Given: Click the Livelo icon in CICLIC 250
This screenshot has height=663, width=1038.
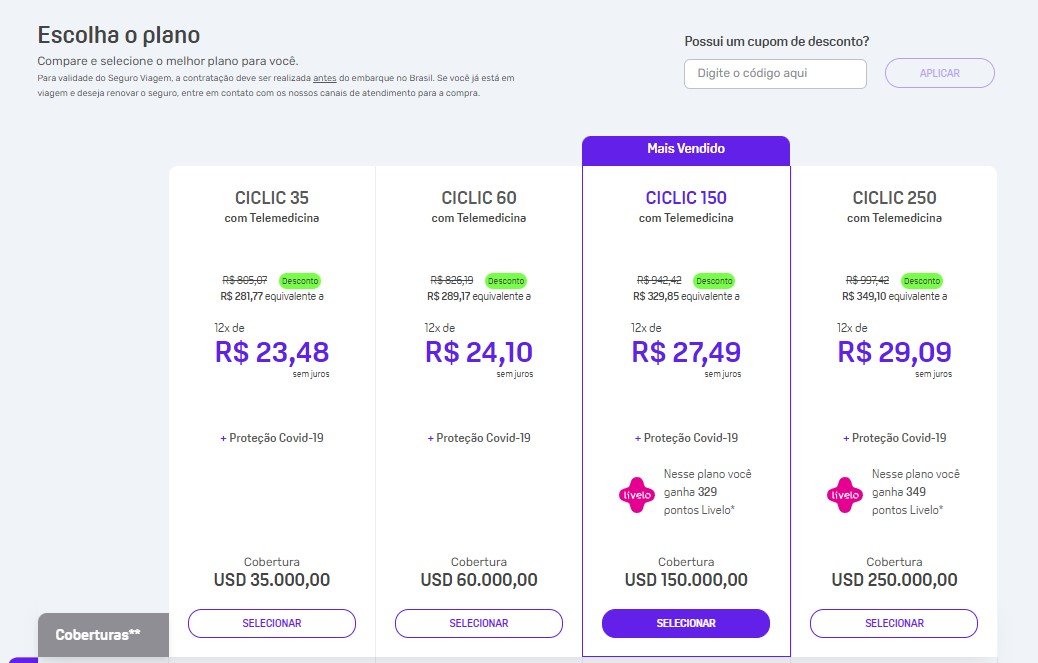Looking at the screenshot, I should click(845, 495).
